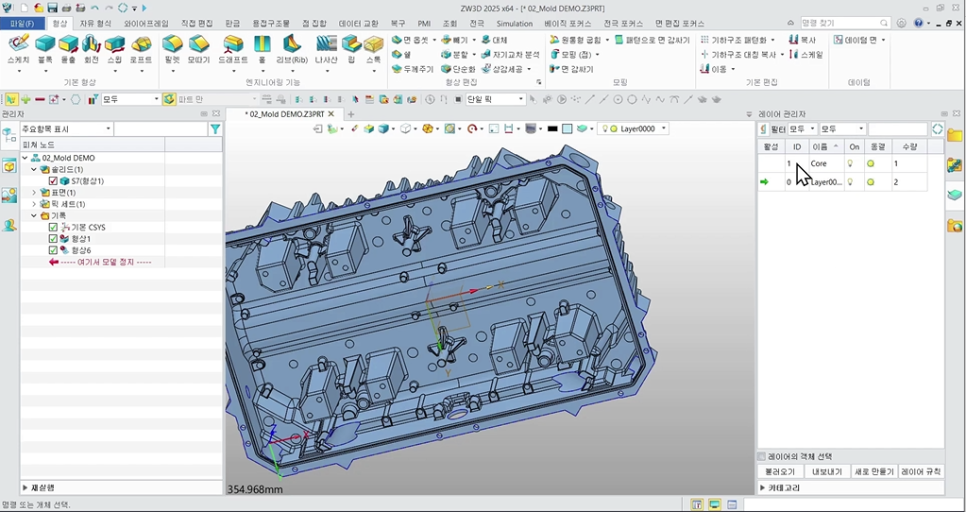Toggle the 형상6 history checkbox
The height and width of the screenshot is (512, 966).
(53, 250)
